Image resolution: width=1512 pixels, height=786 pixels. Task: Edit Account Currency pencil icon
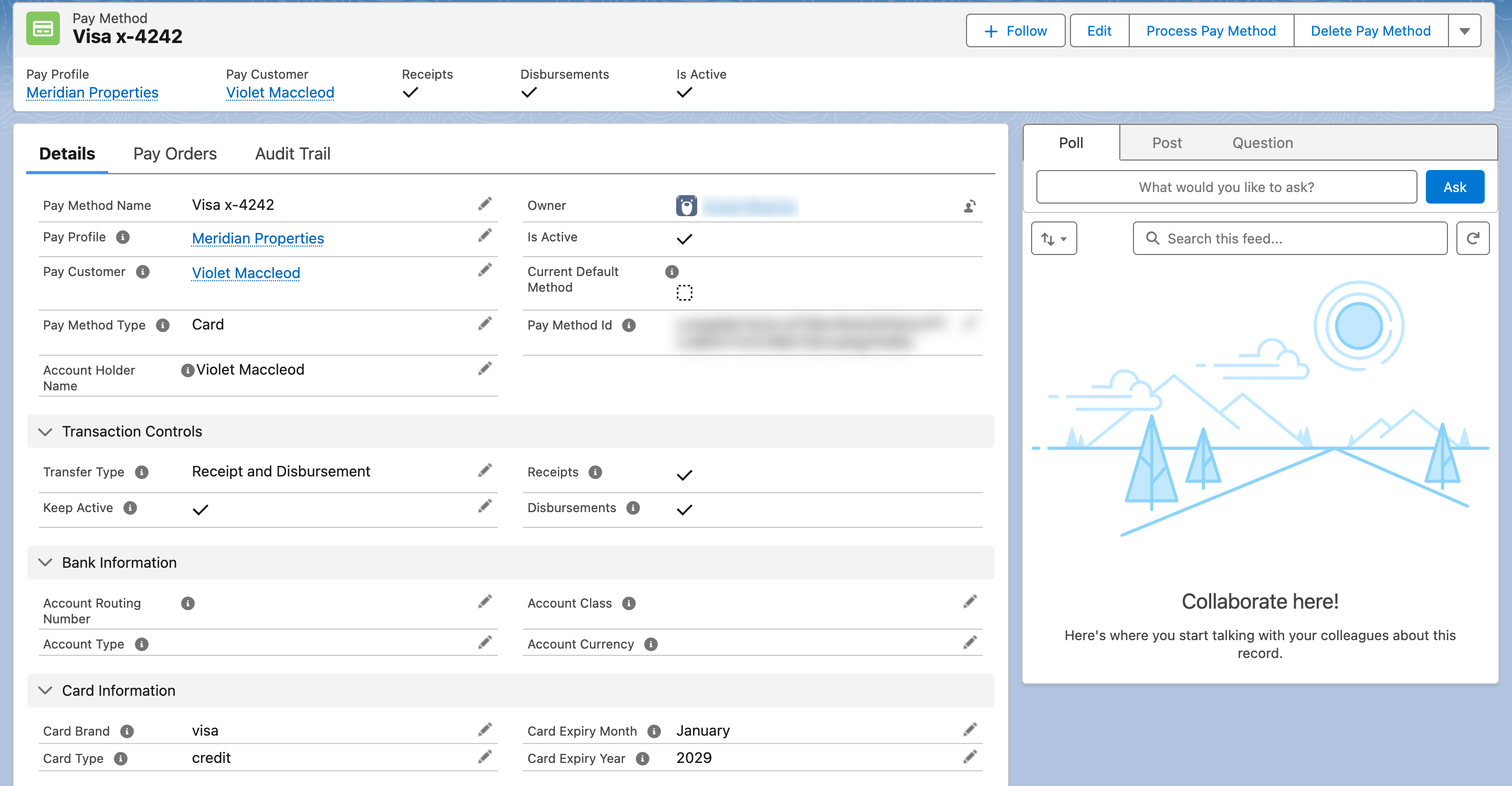(x=970, y=643)
